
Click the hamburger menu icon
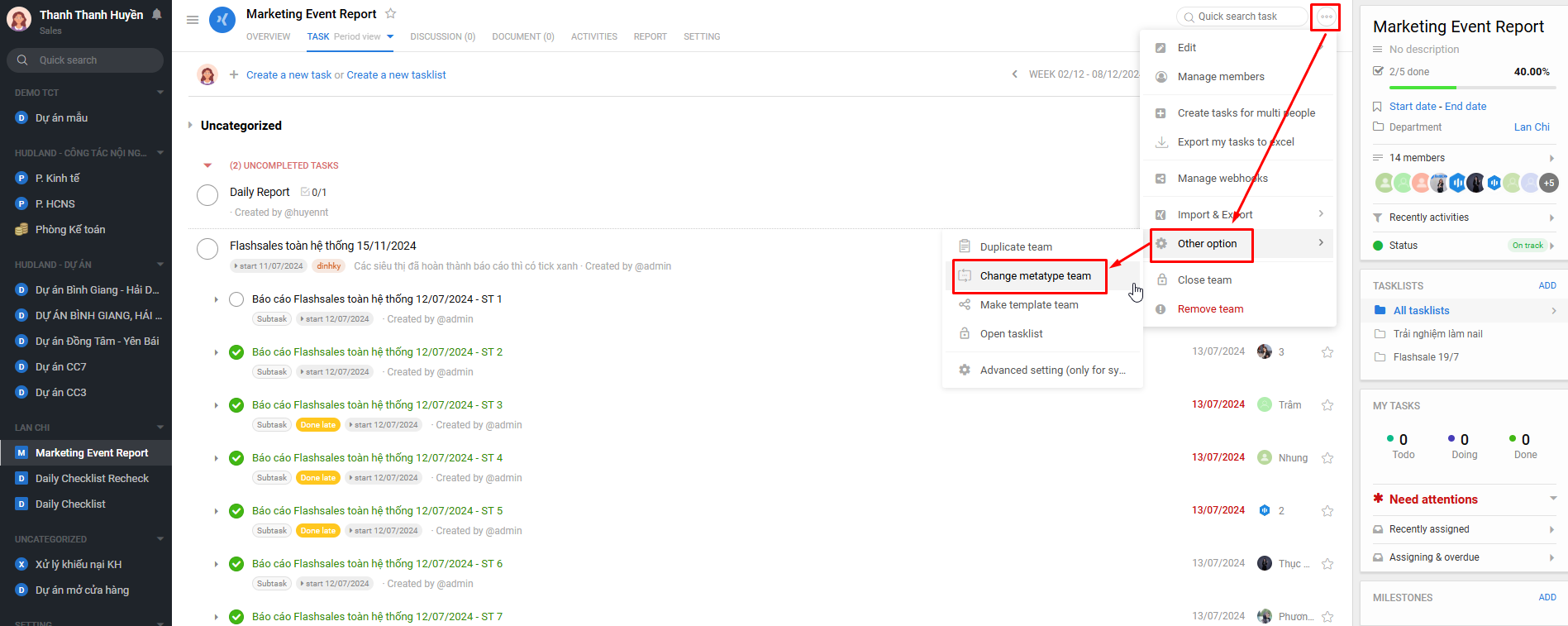(x=193, y=20)
